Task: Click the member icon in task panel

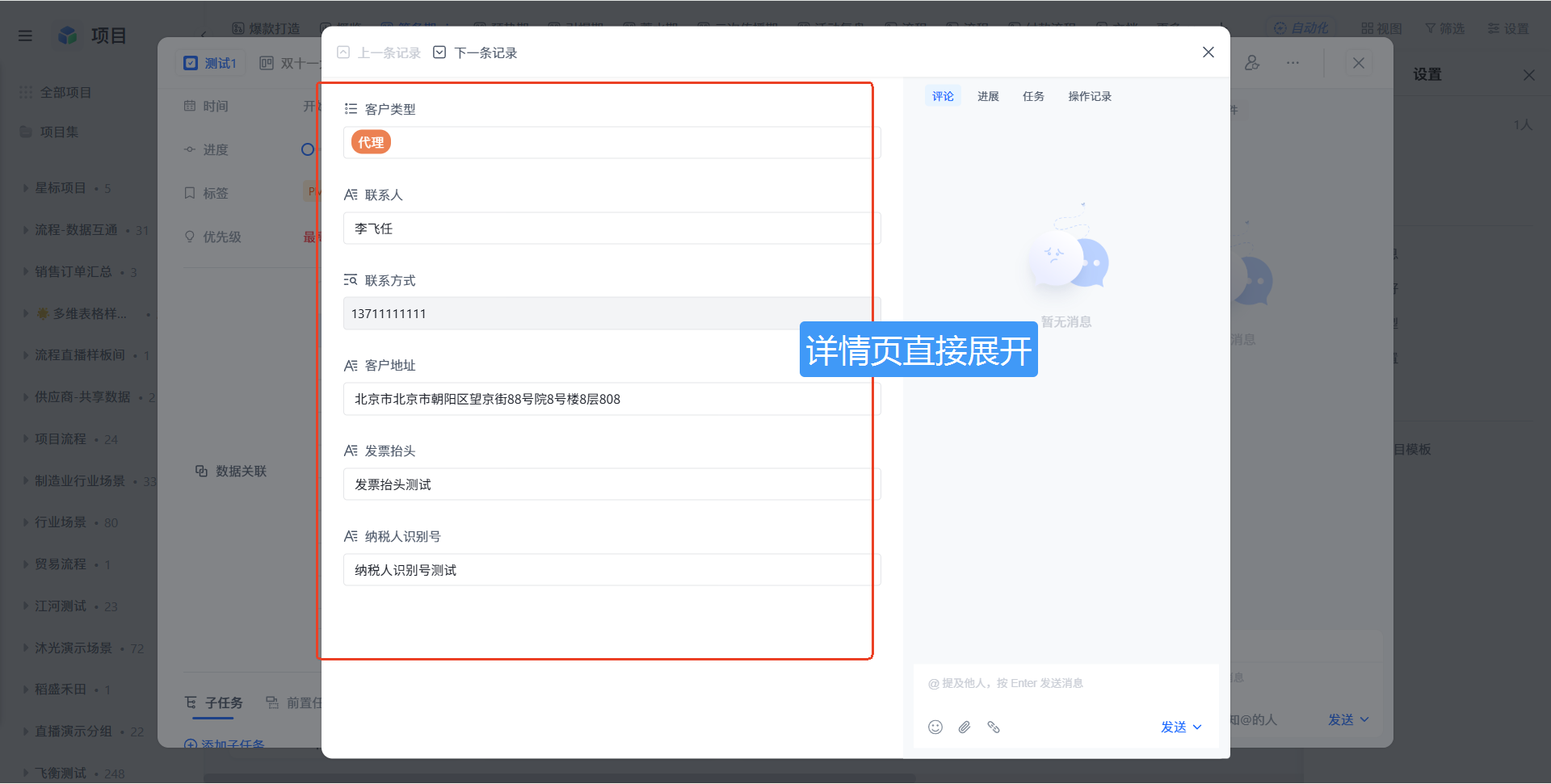Action: pos(1252,62)
